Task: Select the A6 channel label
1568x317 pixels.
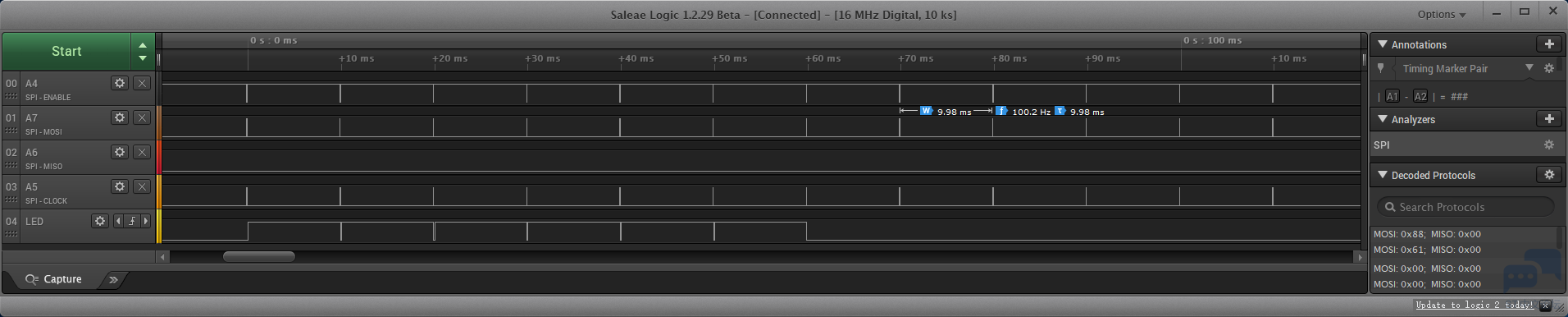Action: point(31,152)
